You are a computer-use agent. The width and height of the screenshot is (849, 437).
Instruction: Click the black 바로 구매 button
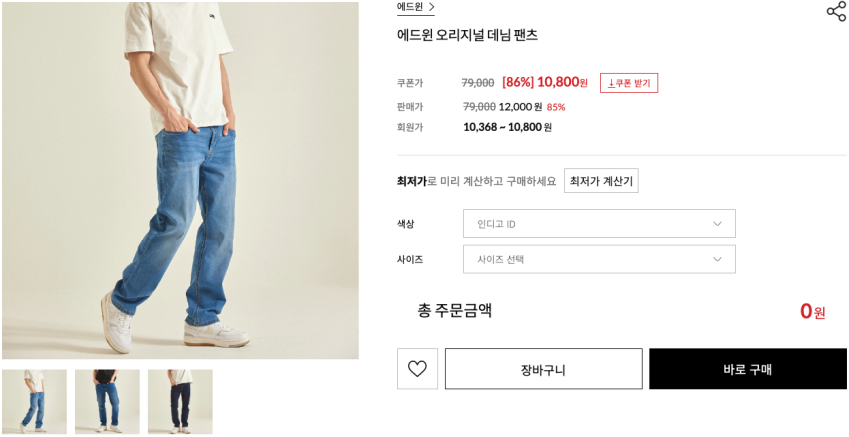pyautogui.click(x=747, y=369)
